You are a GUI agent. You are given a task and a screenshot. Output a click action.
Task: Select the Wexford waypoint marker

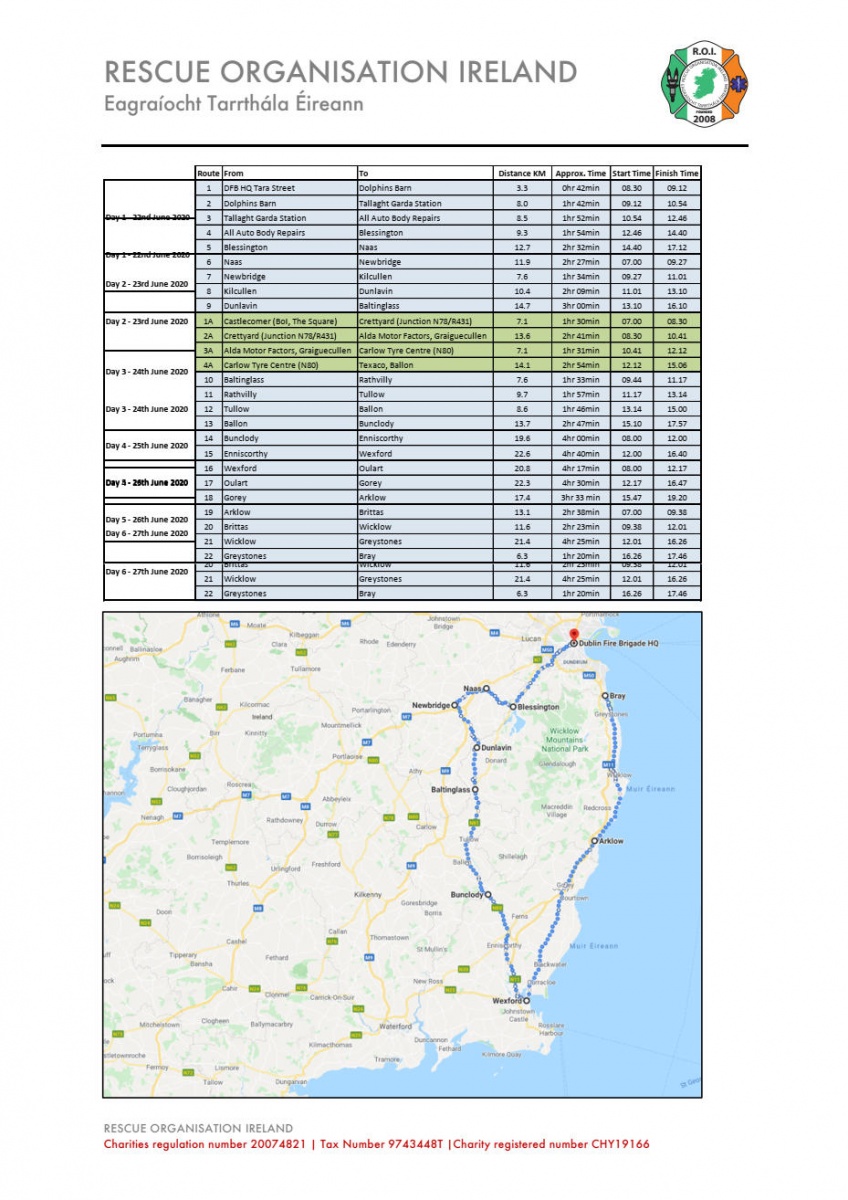click(527, 1000)
